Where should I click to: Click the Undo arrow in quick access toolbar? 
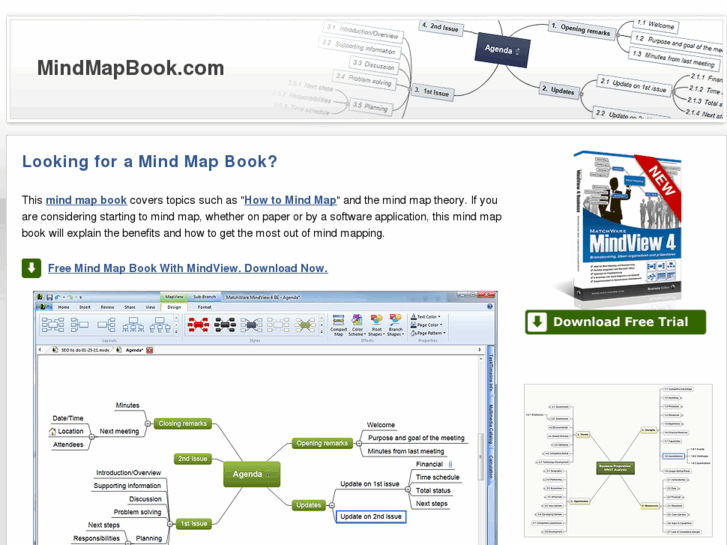(58, 297)
